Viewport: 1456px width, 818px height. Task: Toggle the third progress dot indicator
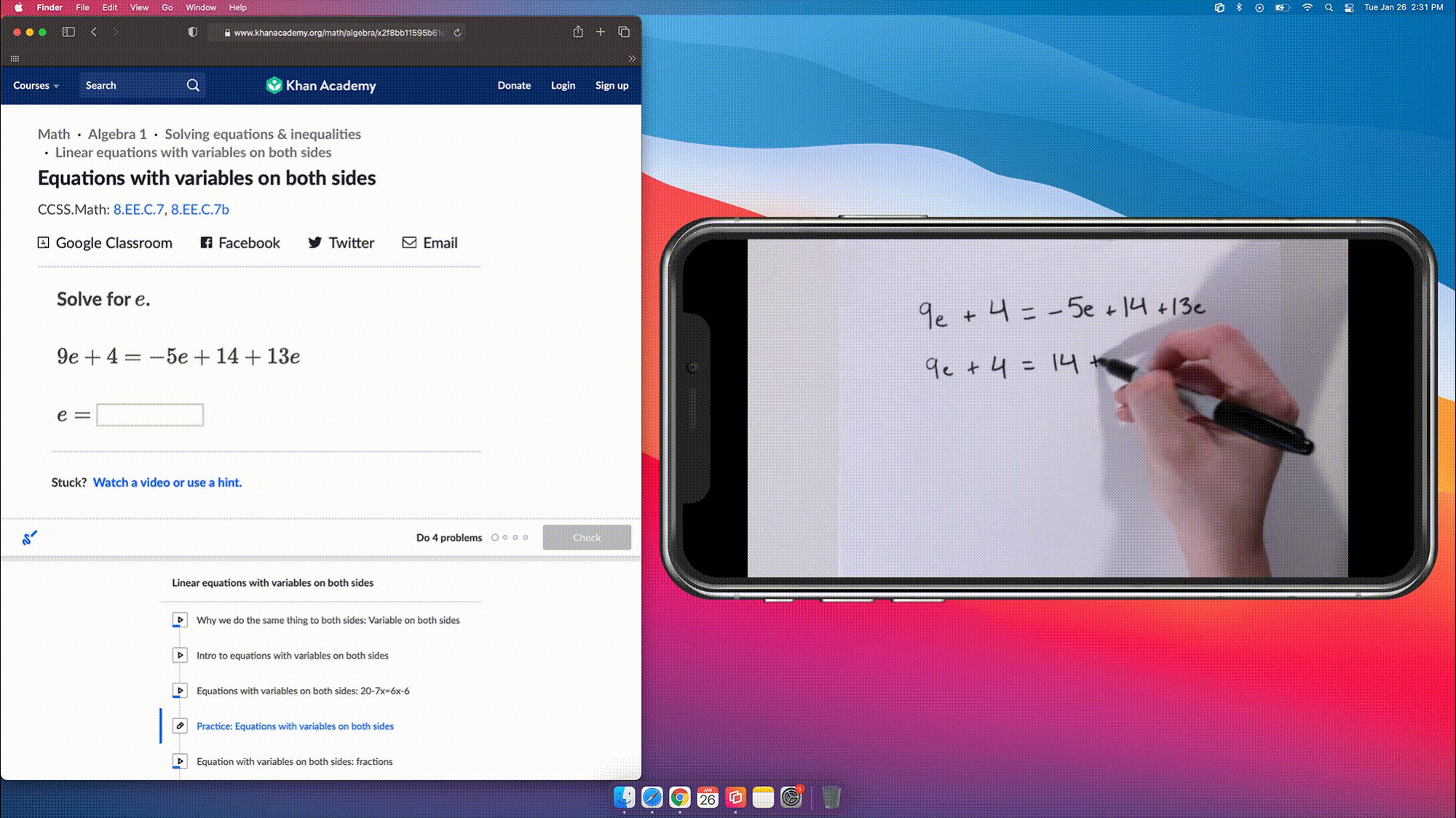515,537
